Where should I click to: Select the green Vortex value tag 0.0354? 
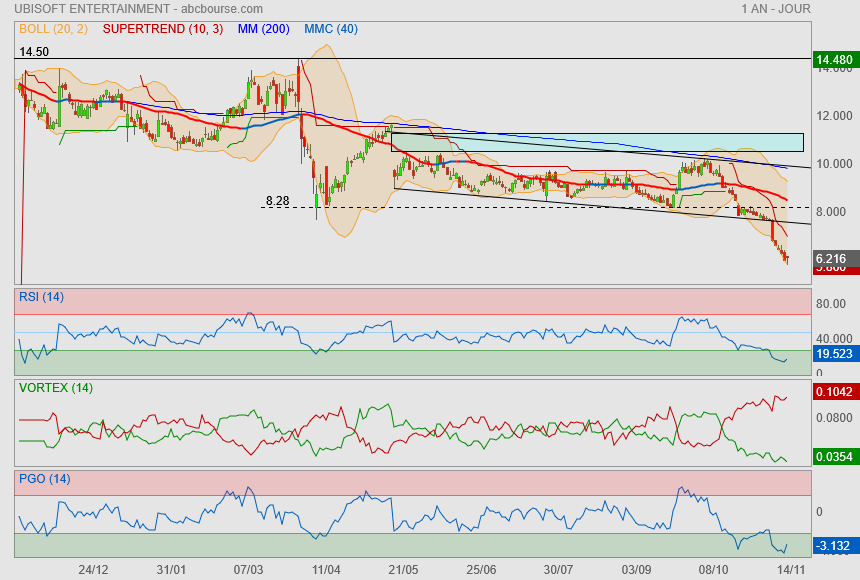(x=834, y=456)
